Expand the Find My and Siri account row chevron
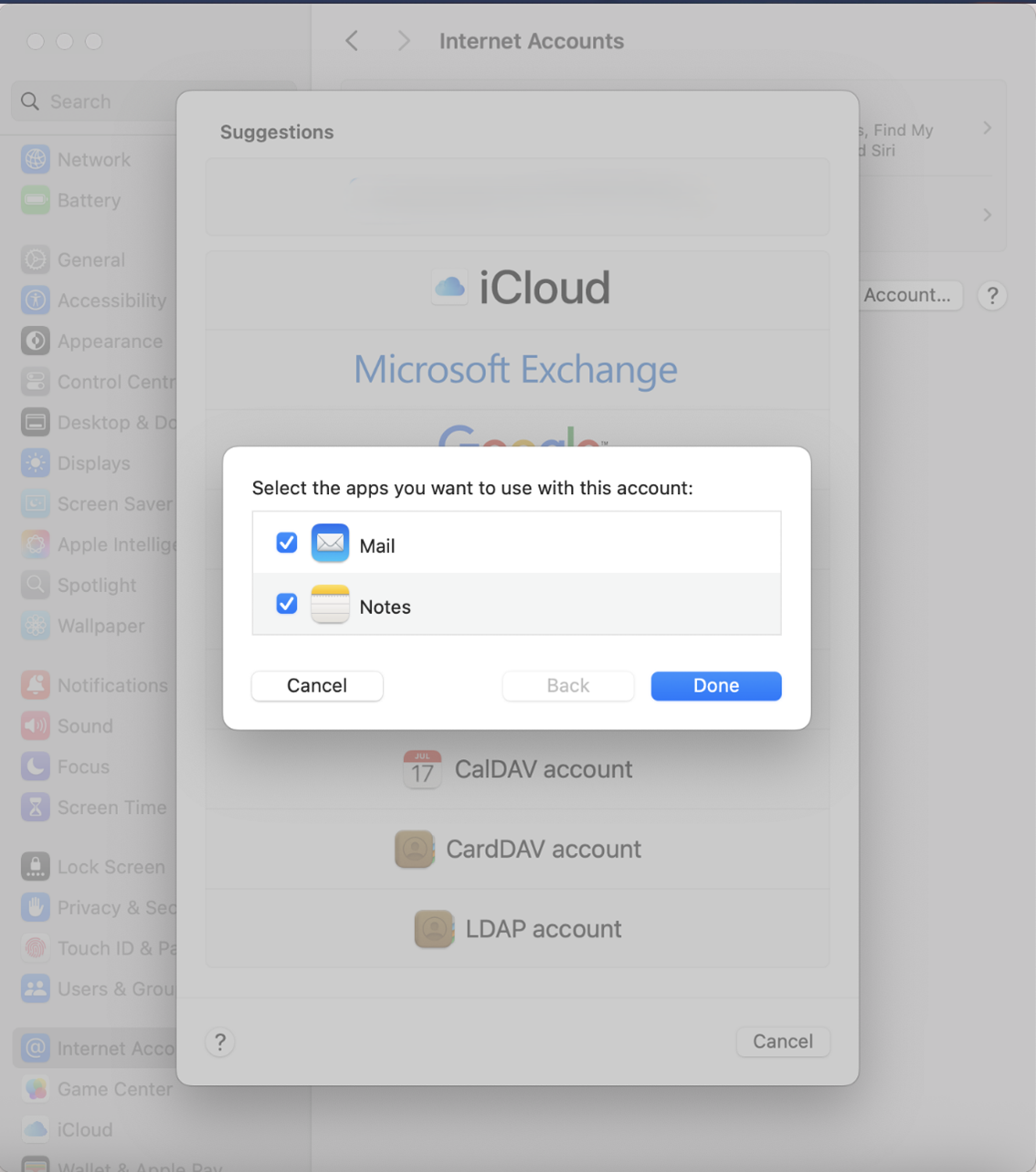1036x1172 pixels. coord(988,128)
